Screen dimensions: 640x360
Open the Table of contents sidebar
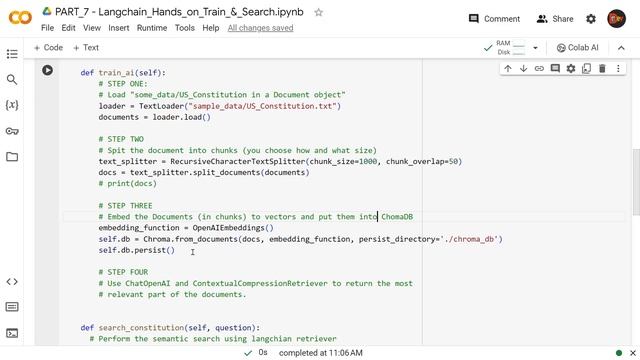(x=12, y=53)
